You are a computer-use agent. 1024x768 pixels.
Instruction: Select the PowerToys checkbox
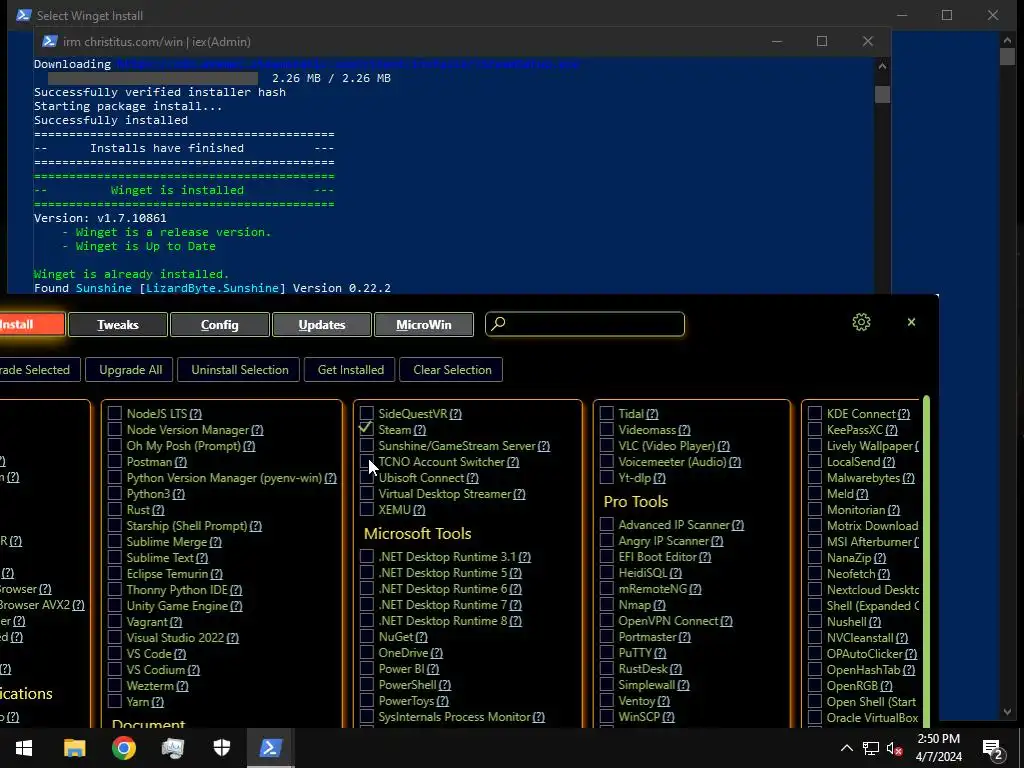(x=366, y=700)
